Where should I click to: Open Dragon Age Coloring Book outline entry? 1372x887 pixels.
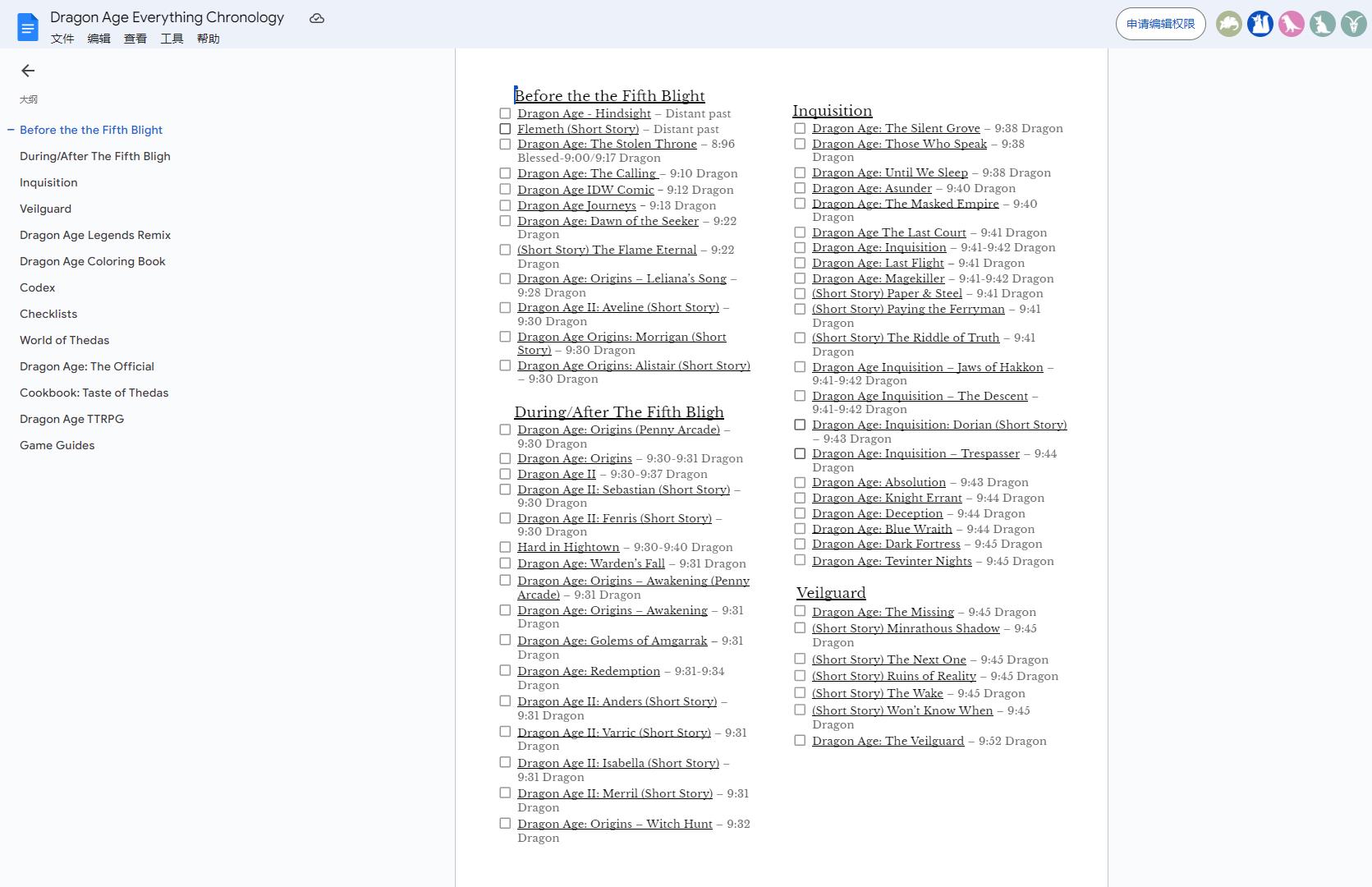coord(93,261)
